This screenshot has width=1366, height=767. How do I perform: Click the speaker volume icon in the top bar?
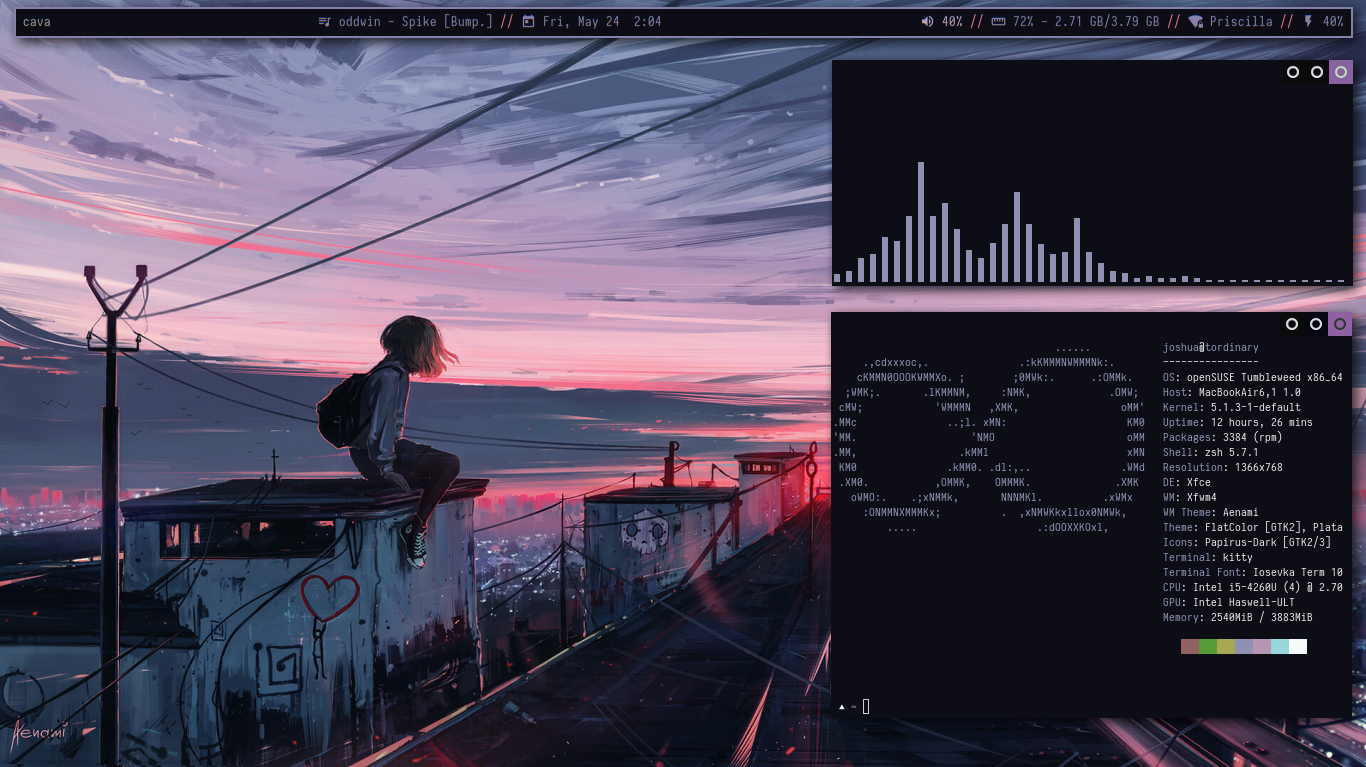(x=927, y=21)
